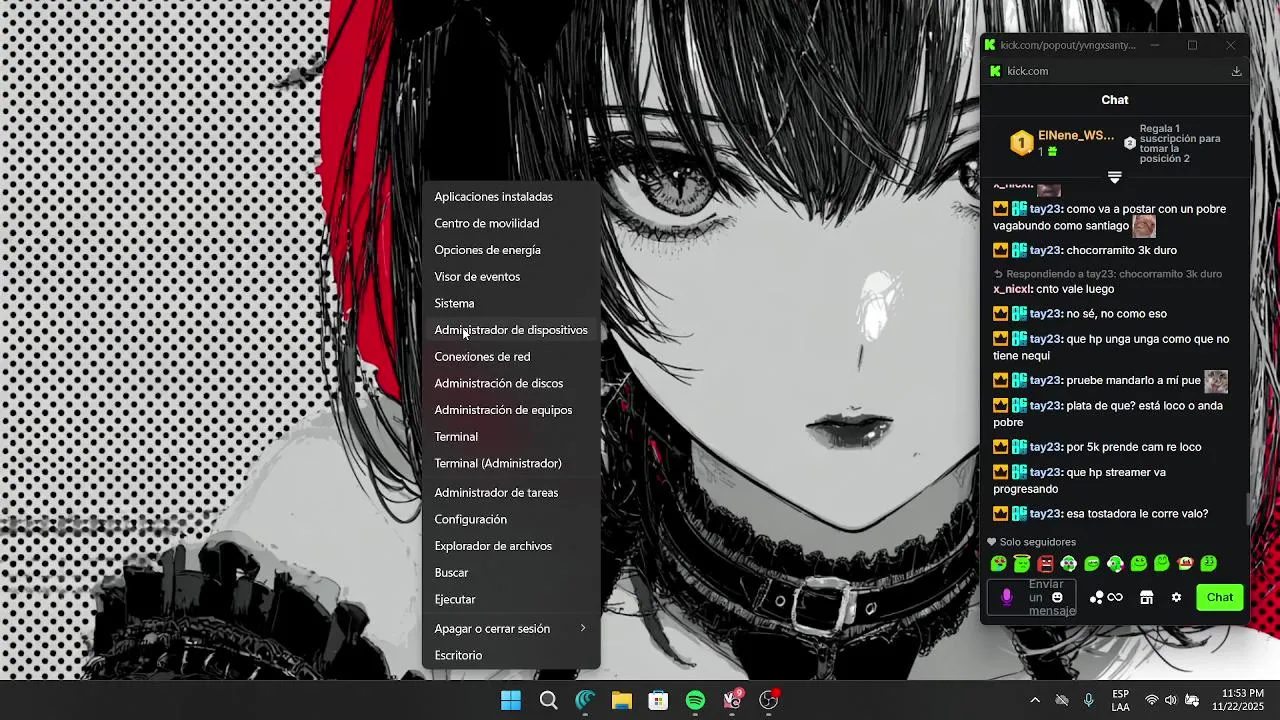Select 'Centro de movilidad' from context menu
1280x720 pixels.
pyautogui.click(x=511, y=223)
